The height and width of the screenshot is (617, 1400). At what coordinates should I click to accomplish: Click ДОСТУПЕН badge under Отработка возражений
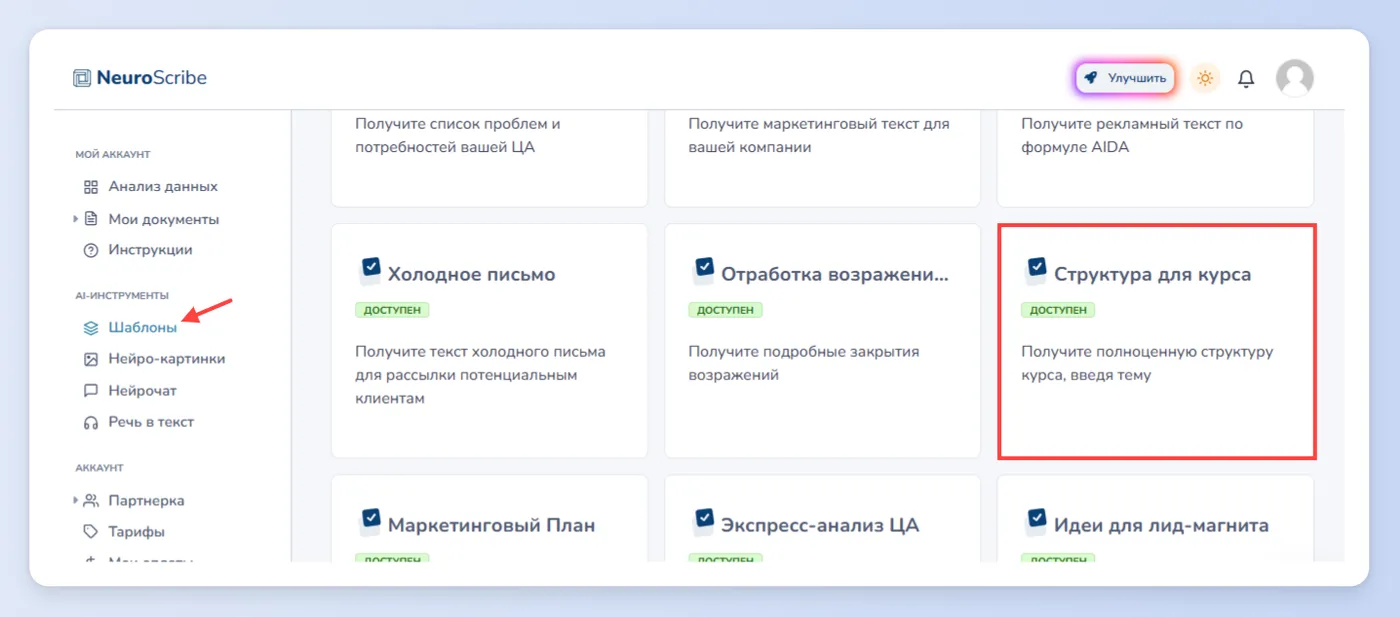pyautogui.click(x=725, y=310)
